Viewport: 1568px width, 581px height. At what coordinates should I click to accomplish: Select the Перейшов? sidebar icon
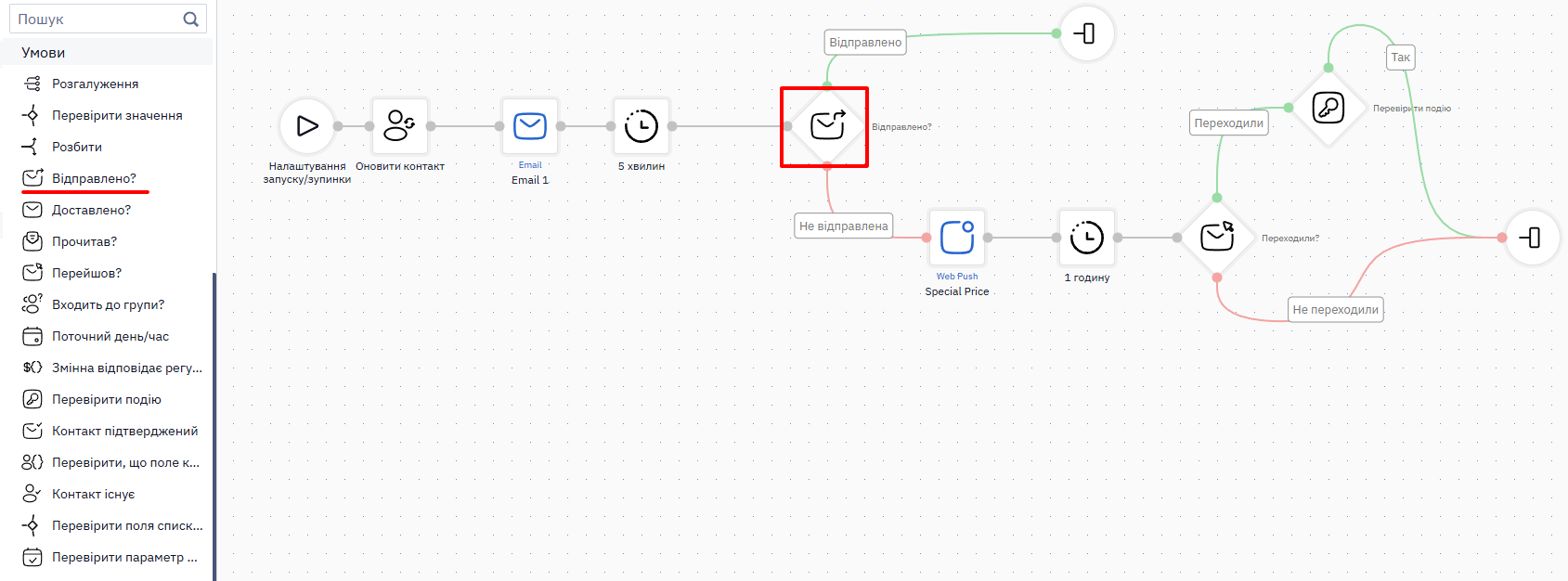click(32, 273)
